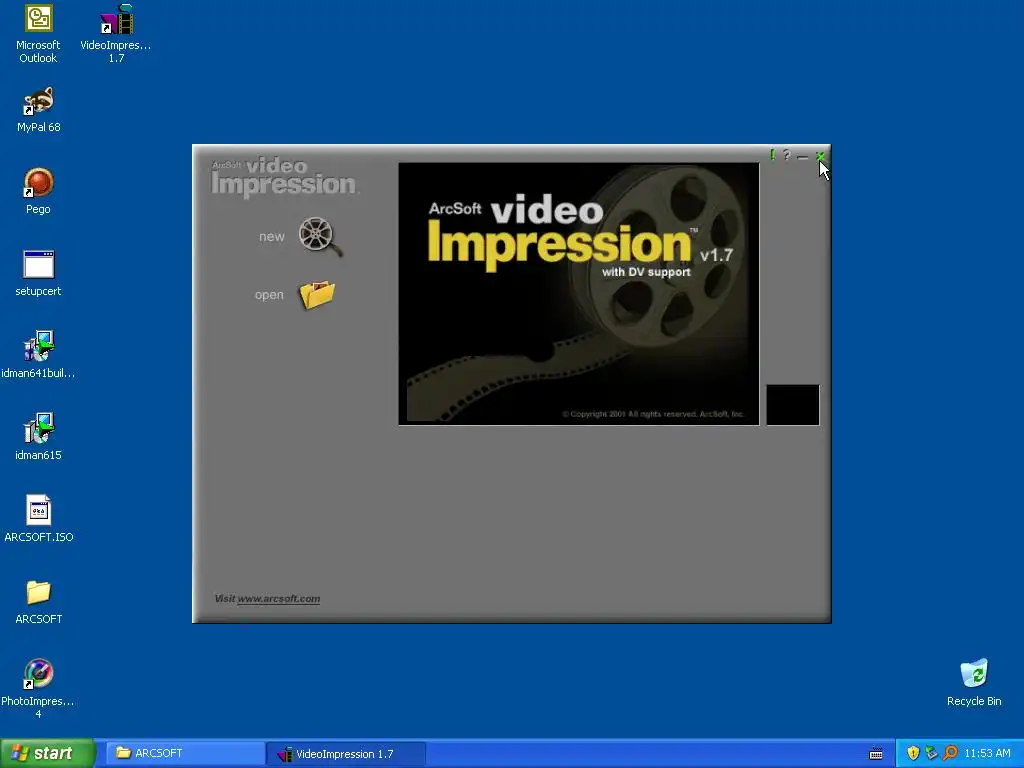Open the Windows Start menu

(47, 753)
